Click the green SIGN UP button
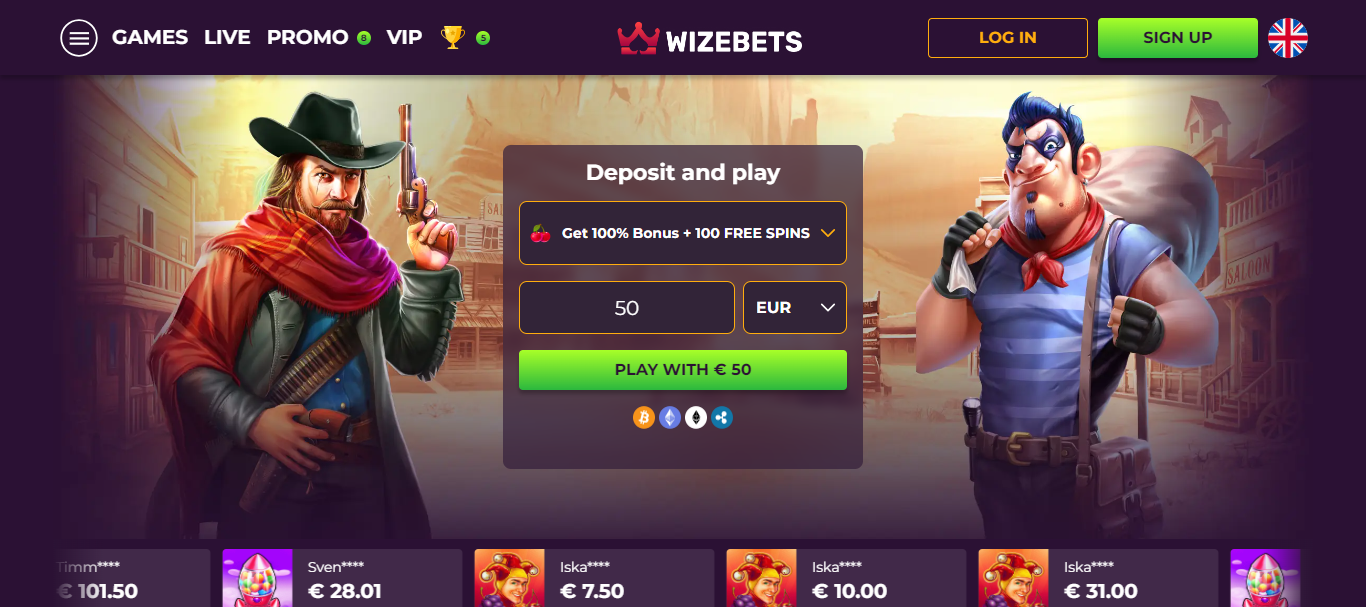The height and width of the screenshot is (607, 1366). pyautogui.click(x=1178, y=38)
